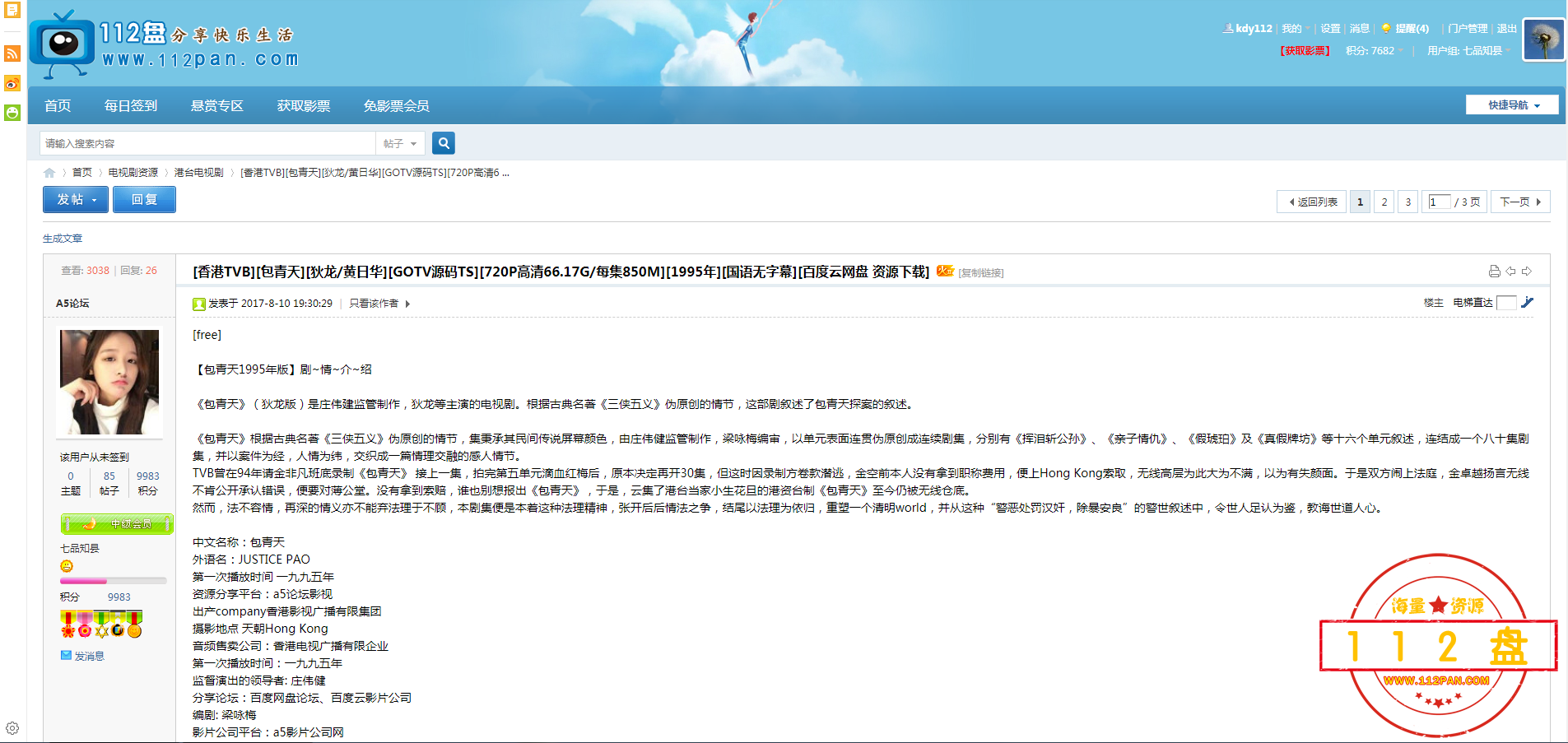The image size is (1568, 743).
Task: Open the 帖子 search type dropdown
Action: click(400, 143)
